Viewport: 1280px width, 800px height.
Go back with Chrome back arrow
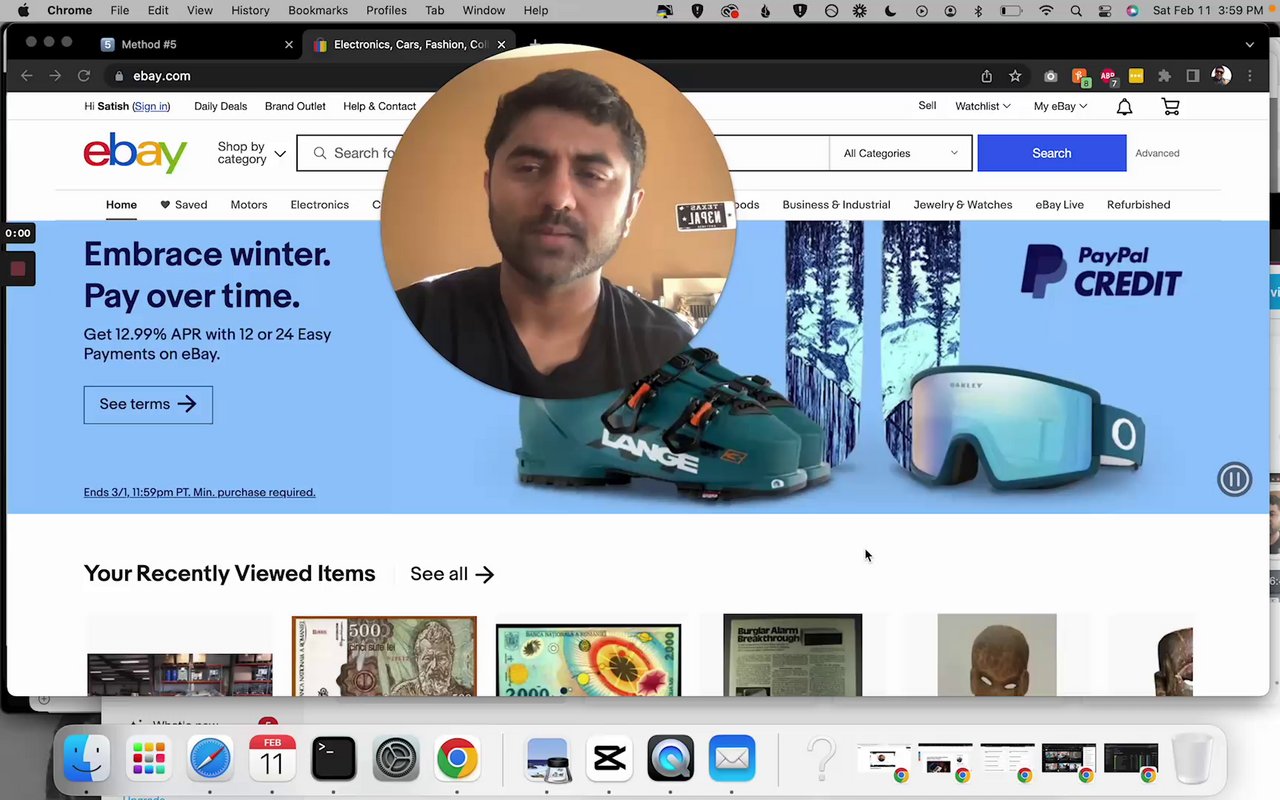pos(27,76)
